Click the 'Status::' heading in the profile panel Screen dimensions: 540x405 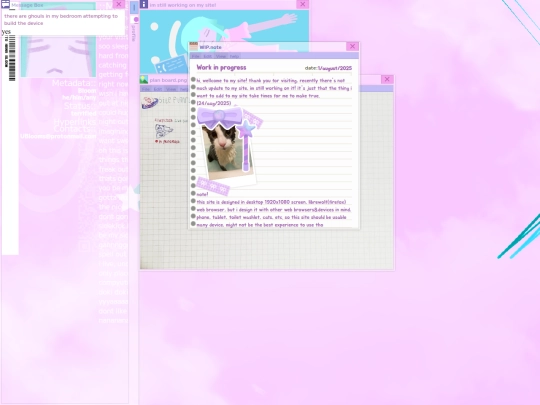pos(80,106)
